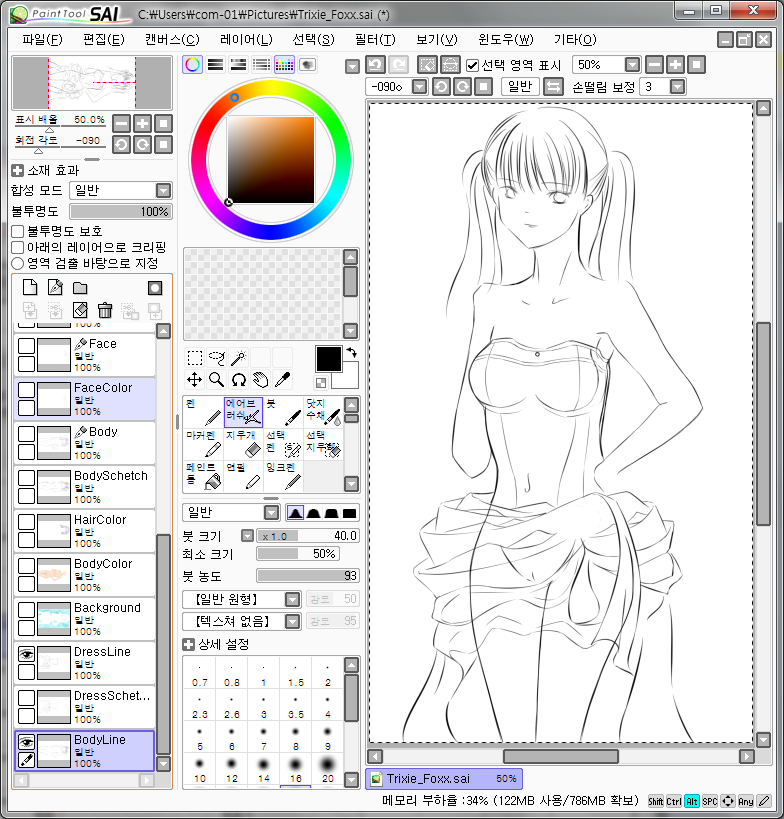
Task: Click the trash icon to delete layer
Action: [x=104, y=310]
